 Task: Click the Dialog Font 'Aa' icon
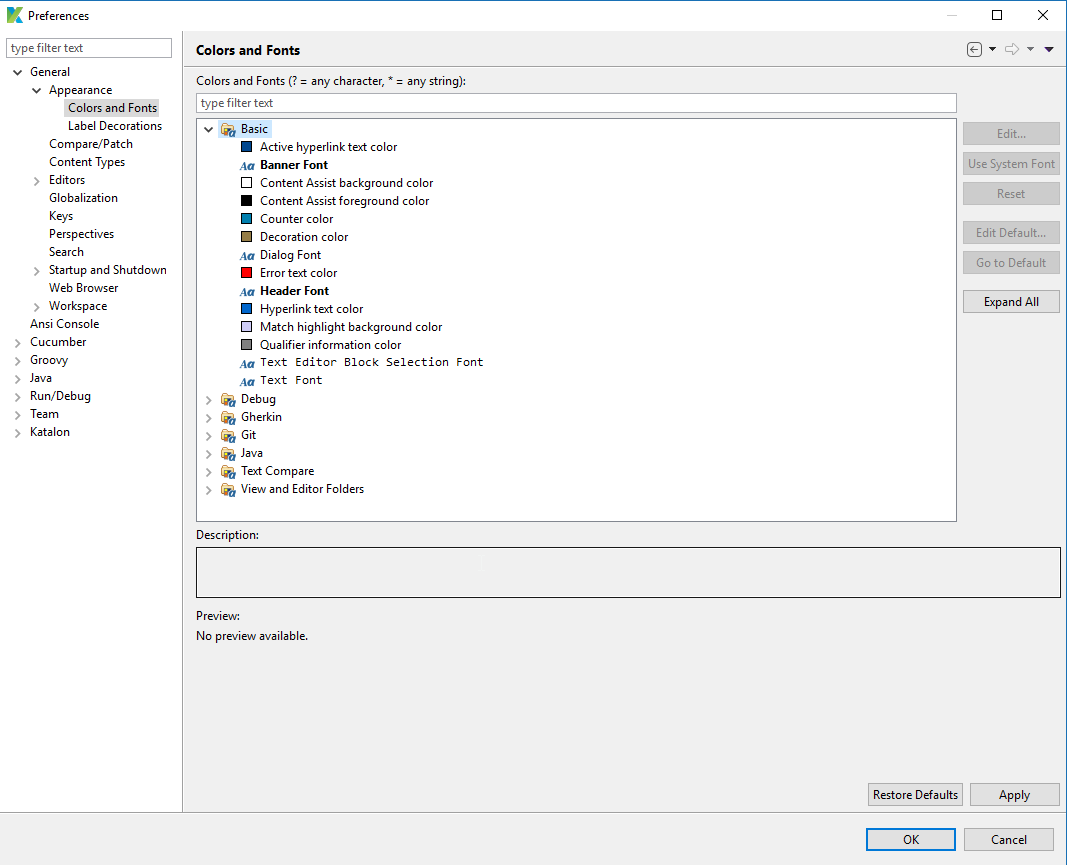(247, 255)
